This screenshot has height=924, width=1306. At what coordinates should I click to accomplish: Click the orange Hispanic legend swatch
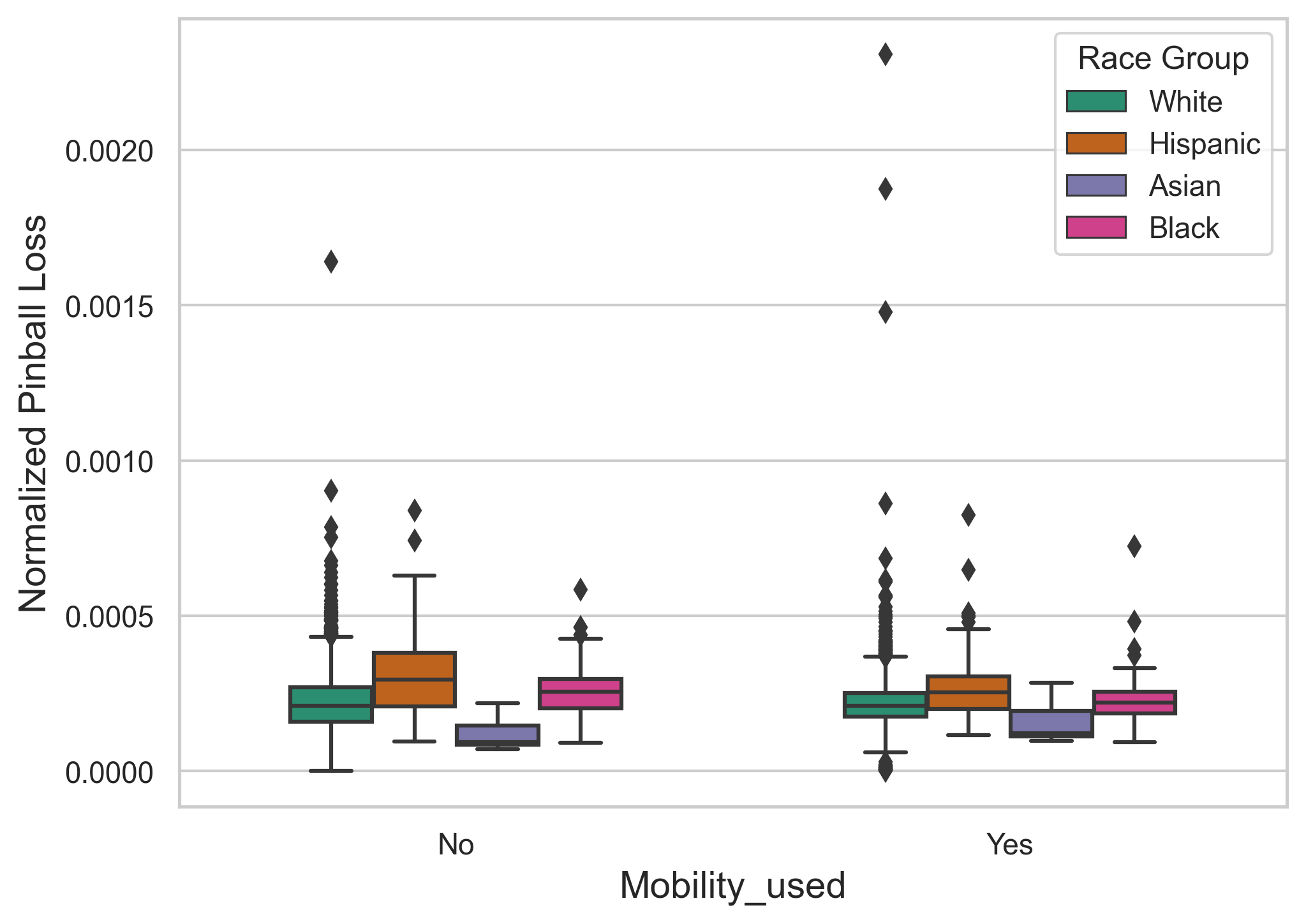(x=1095, y=144)
